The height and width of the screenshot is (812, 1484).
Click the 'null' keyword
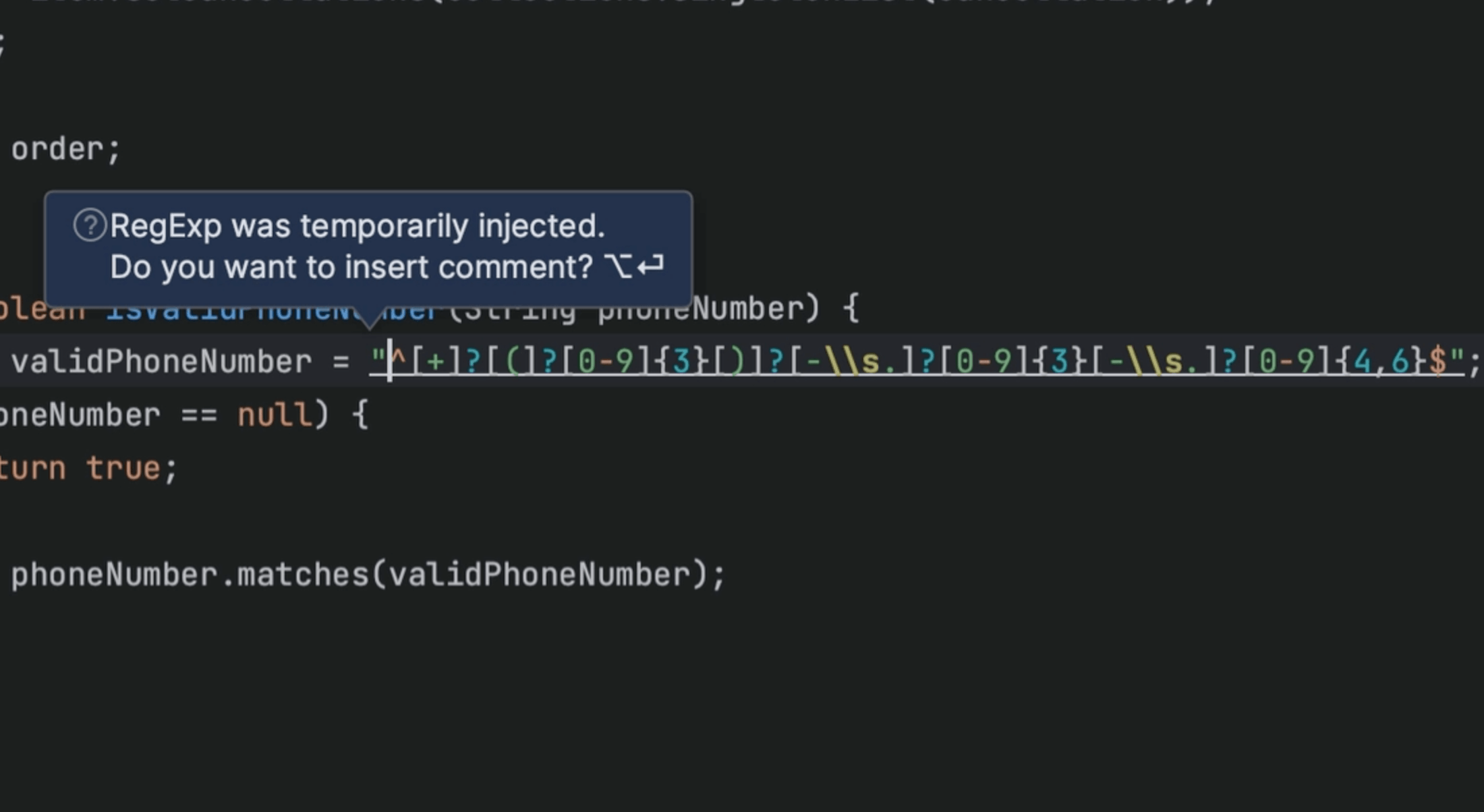click(x=275, y=415)
